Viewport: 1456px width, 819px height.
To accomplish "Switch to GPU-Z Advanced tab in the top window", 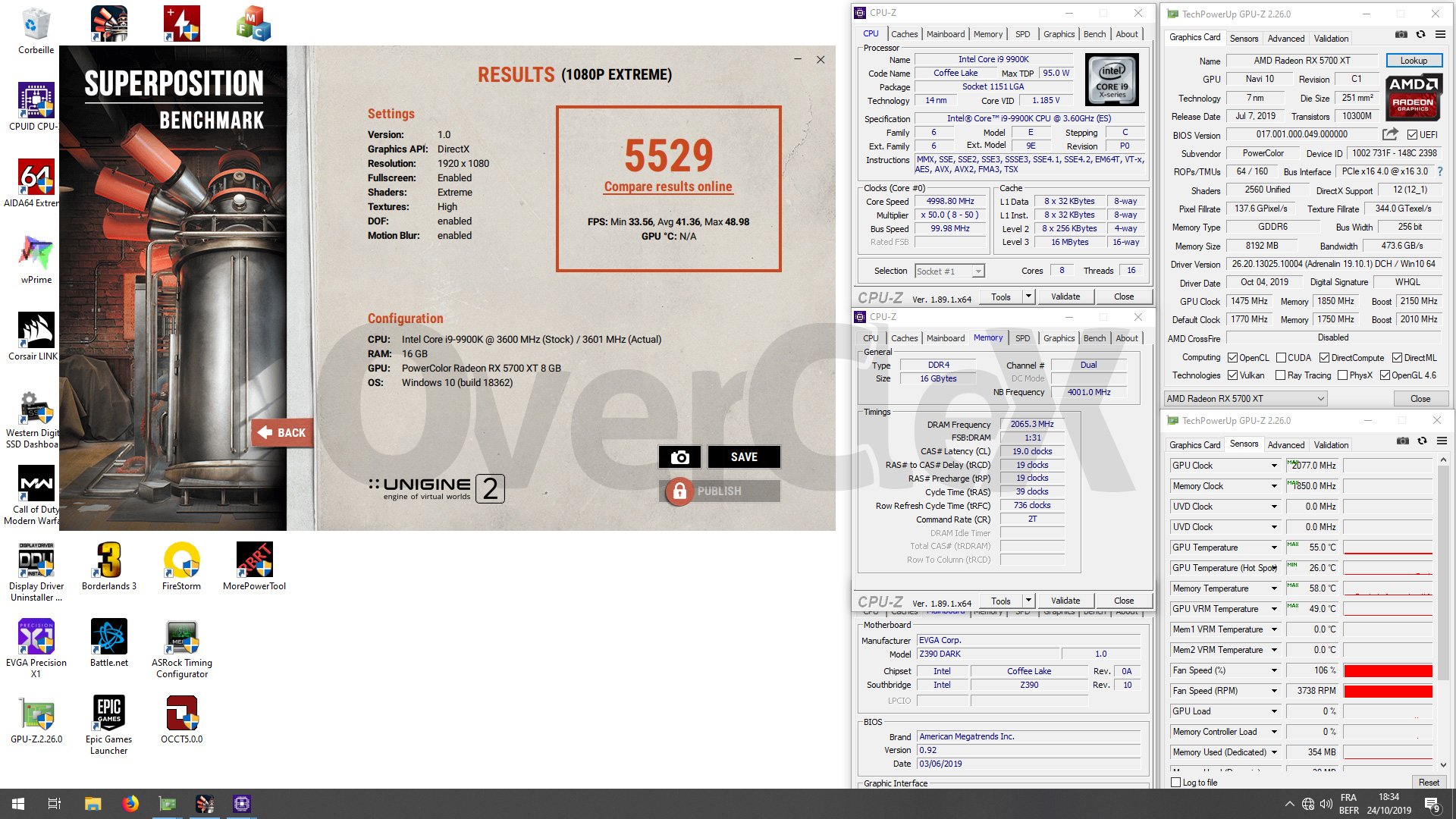I will point(1285,39).
